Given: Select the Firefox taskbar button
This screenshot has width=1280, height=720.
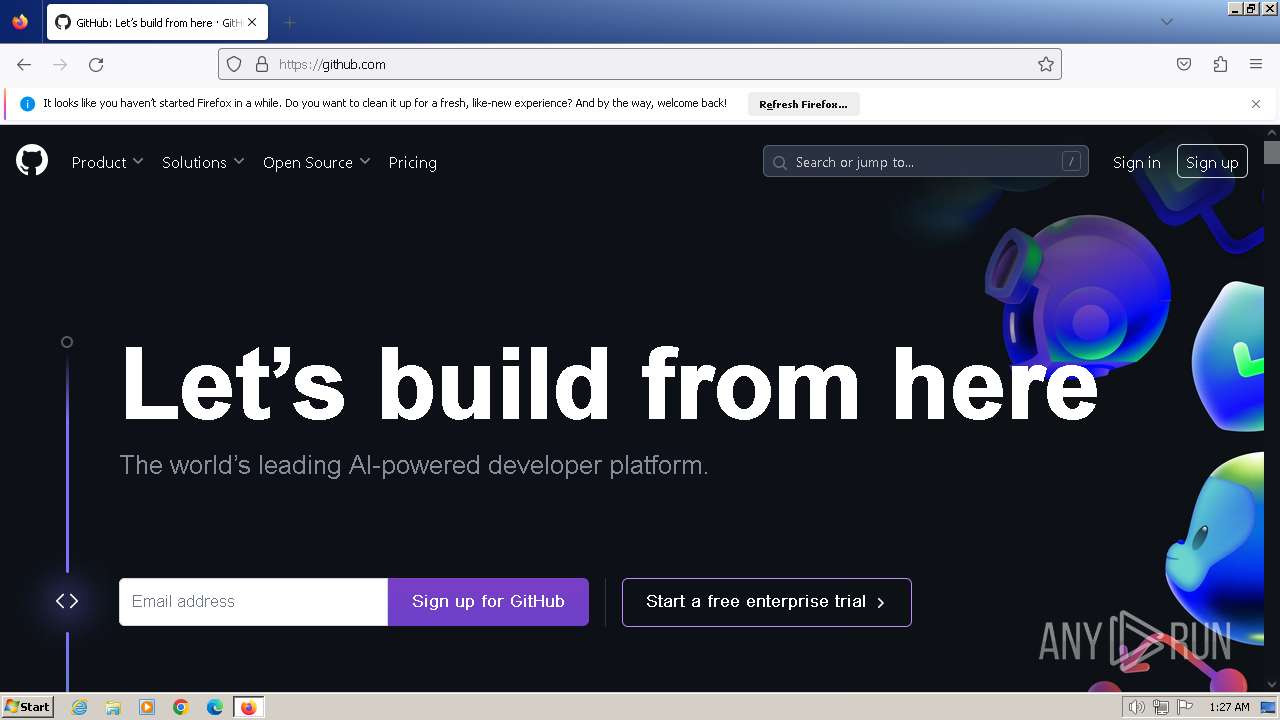Looking at the screenshot, I should click(248, 707).
